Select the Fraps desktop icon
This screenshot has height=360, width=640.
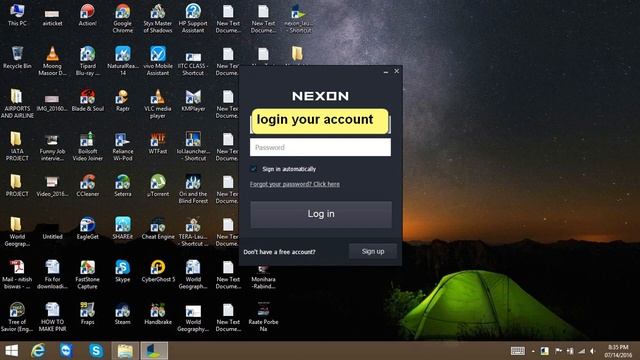tap(87, 313)
